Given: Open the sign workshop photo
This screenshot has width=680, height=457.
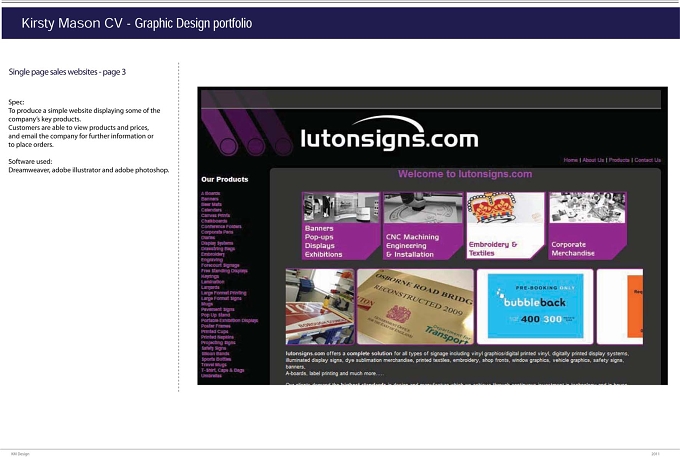Looking at the screenshot, I should click(320, 307).
